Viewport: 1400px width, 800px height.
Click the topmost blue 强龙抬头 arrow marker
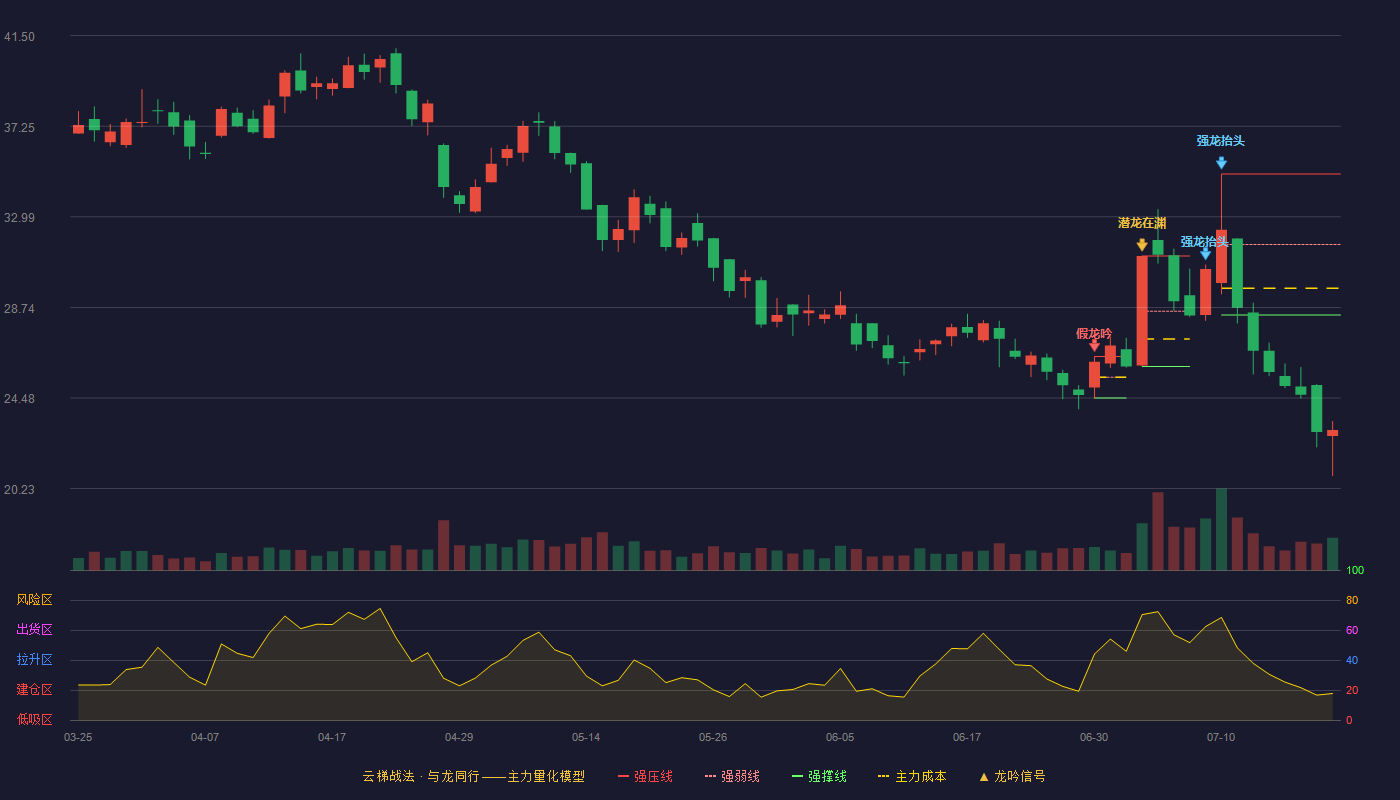1221,163
